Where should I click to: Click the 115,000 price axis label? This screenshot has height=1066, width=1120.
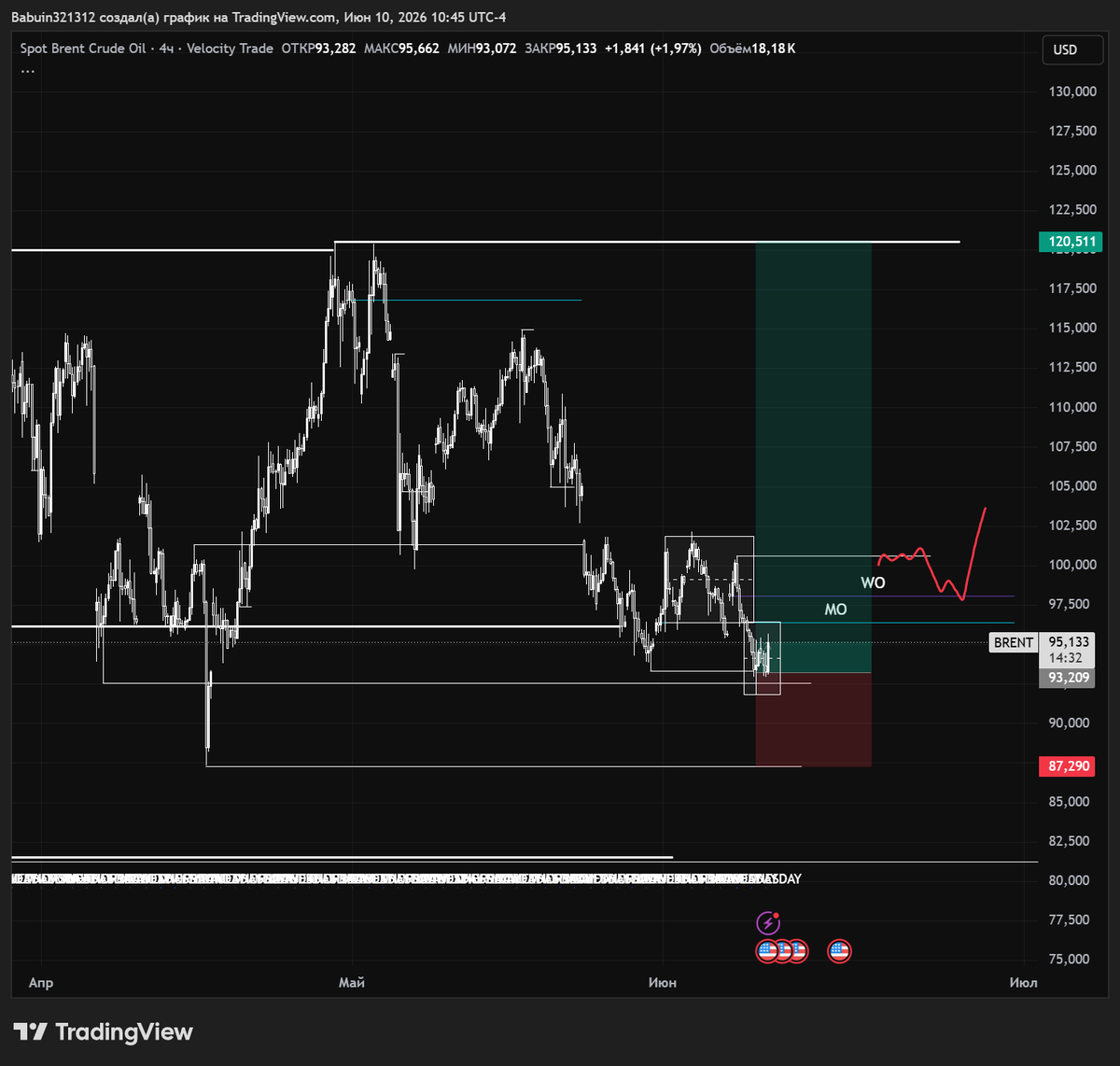click(1072, 328)
